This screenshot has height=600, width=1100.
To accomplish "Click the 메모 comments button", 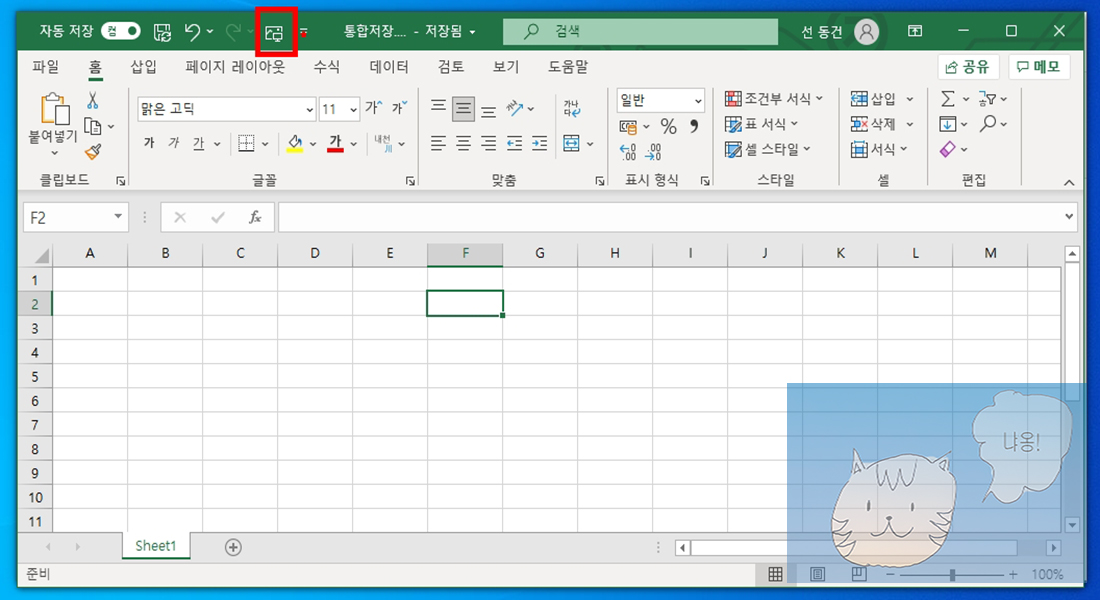I will click(1039, 67).
